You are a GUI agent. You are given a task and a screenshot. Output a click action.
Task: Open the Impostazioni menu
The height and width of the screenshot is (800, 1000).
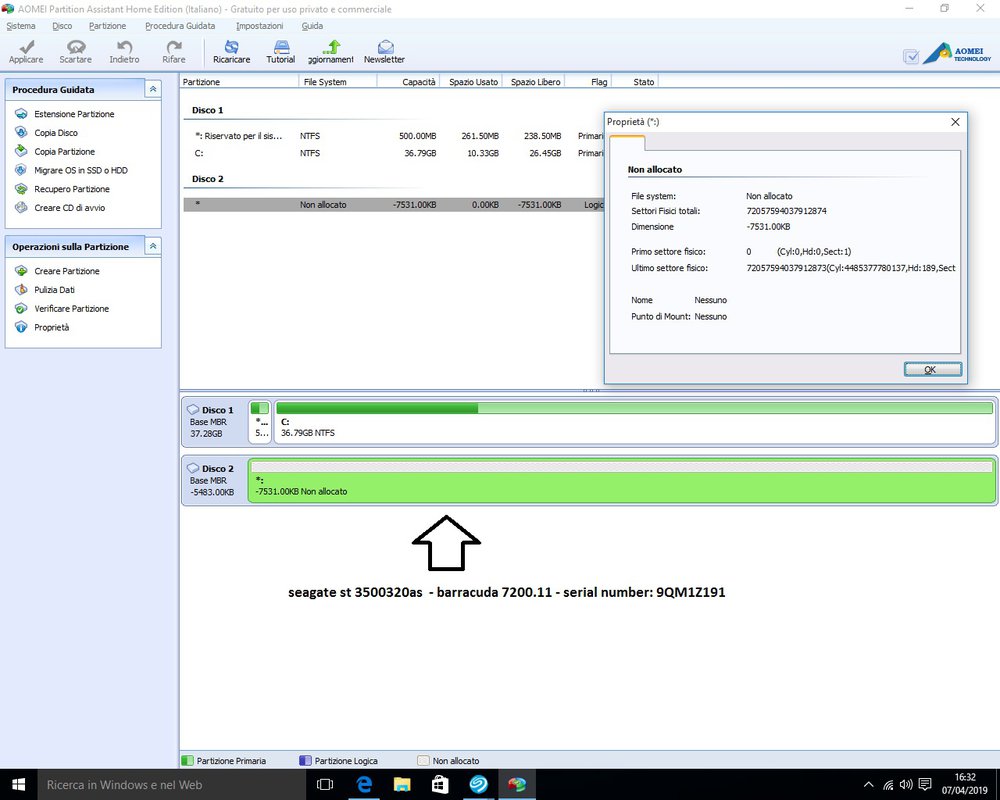pyautogui.click(x=259, y=25)
